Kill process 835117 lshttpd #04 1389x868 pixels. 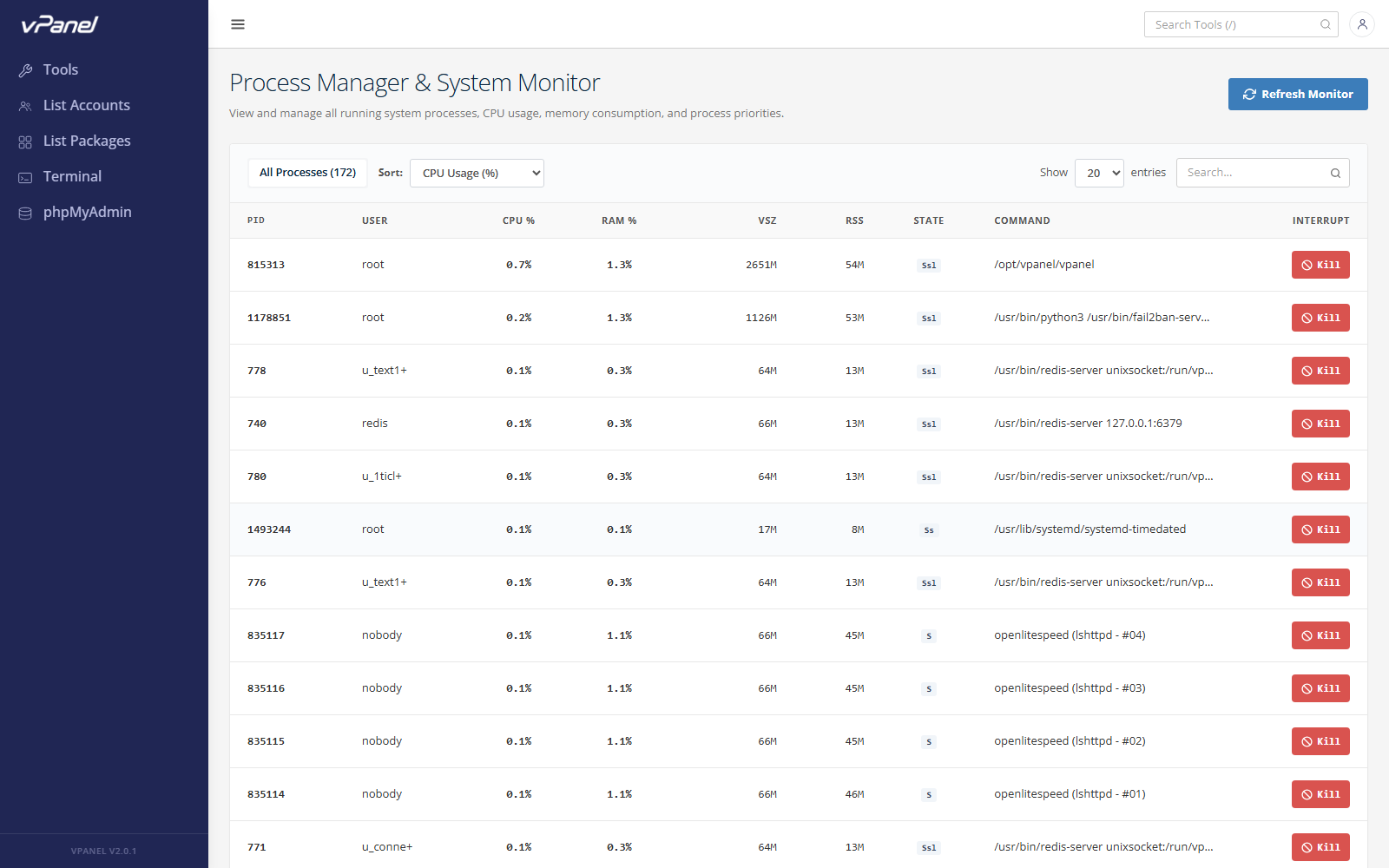click(1320, 635)
